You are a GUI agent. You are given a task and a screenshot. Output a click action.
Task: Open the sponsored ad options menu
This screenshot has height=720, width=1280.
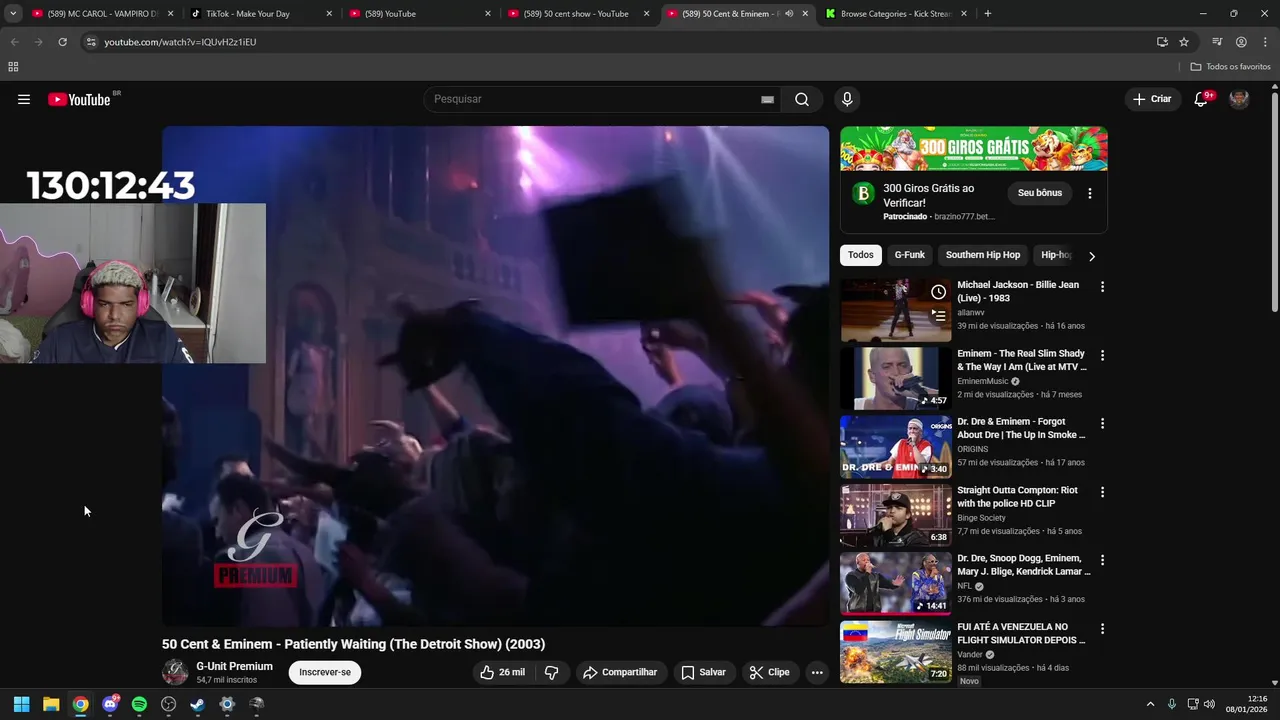[1090, 193]
